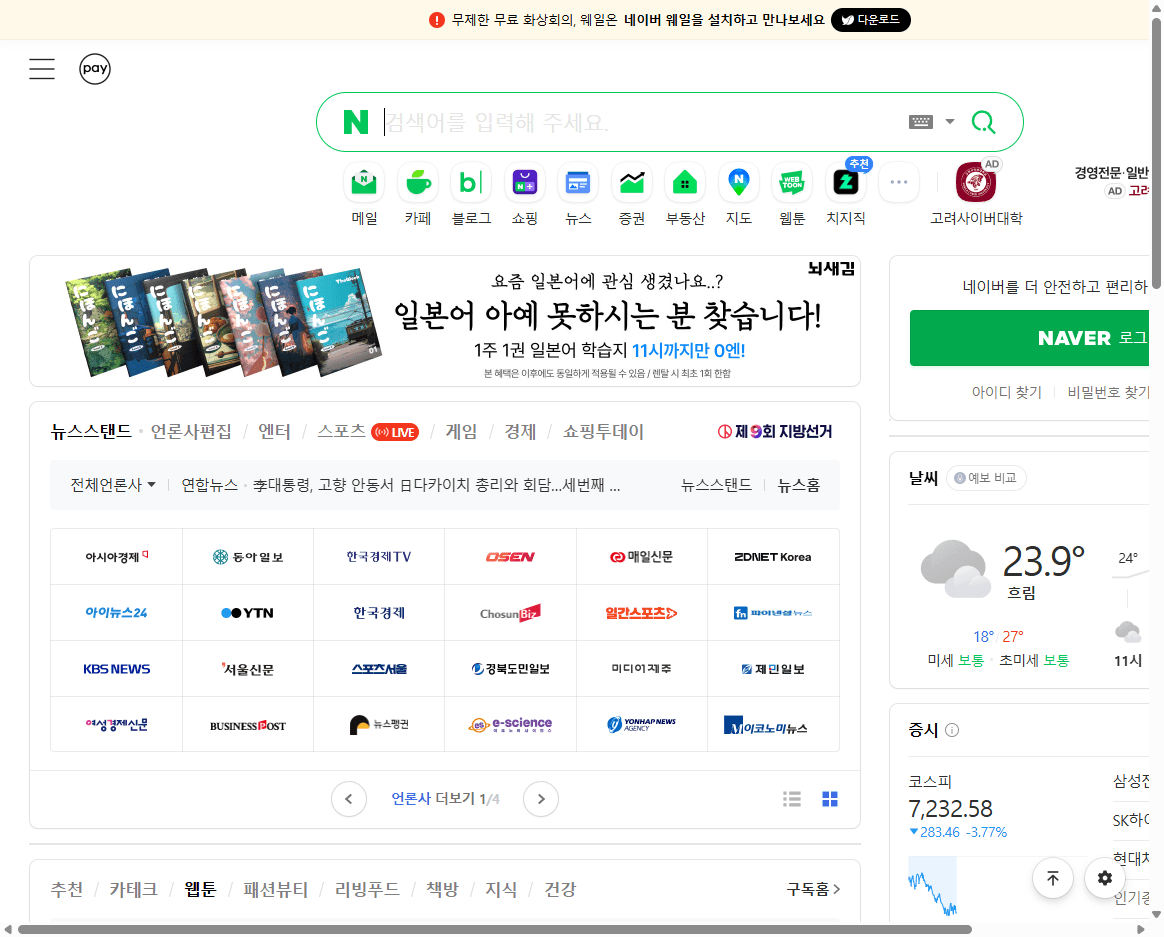Open the Chosun Biz press logo
This screenshot has width=1164, height=937.
(x=511, y=613)
